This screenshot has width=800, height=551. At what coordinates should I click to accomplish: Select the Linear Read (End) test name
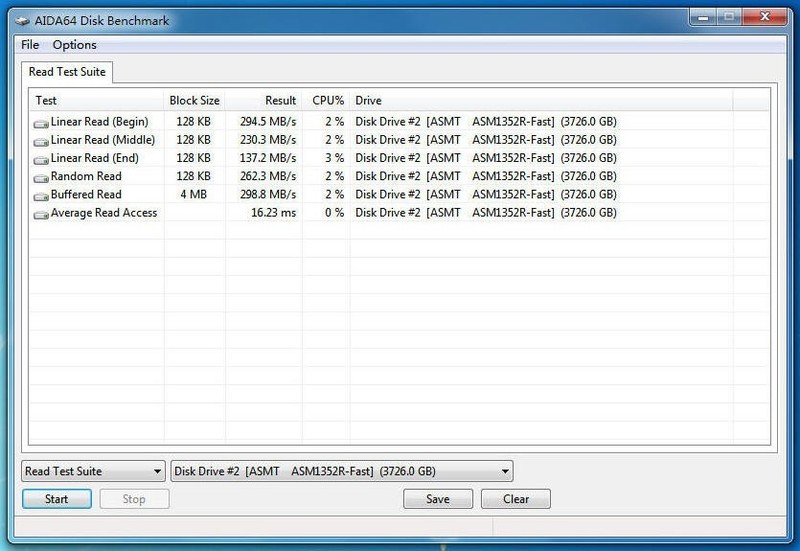[x=94, y=158]
